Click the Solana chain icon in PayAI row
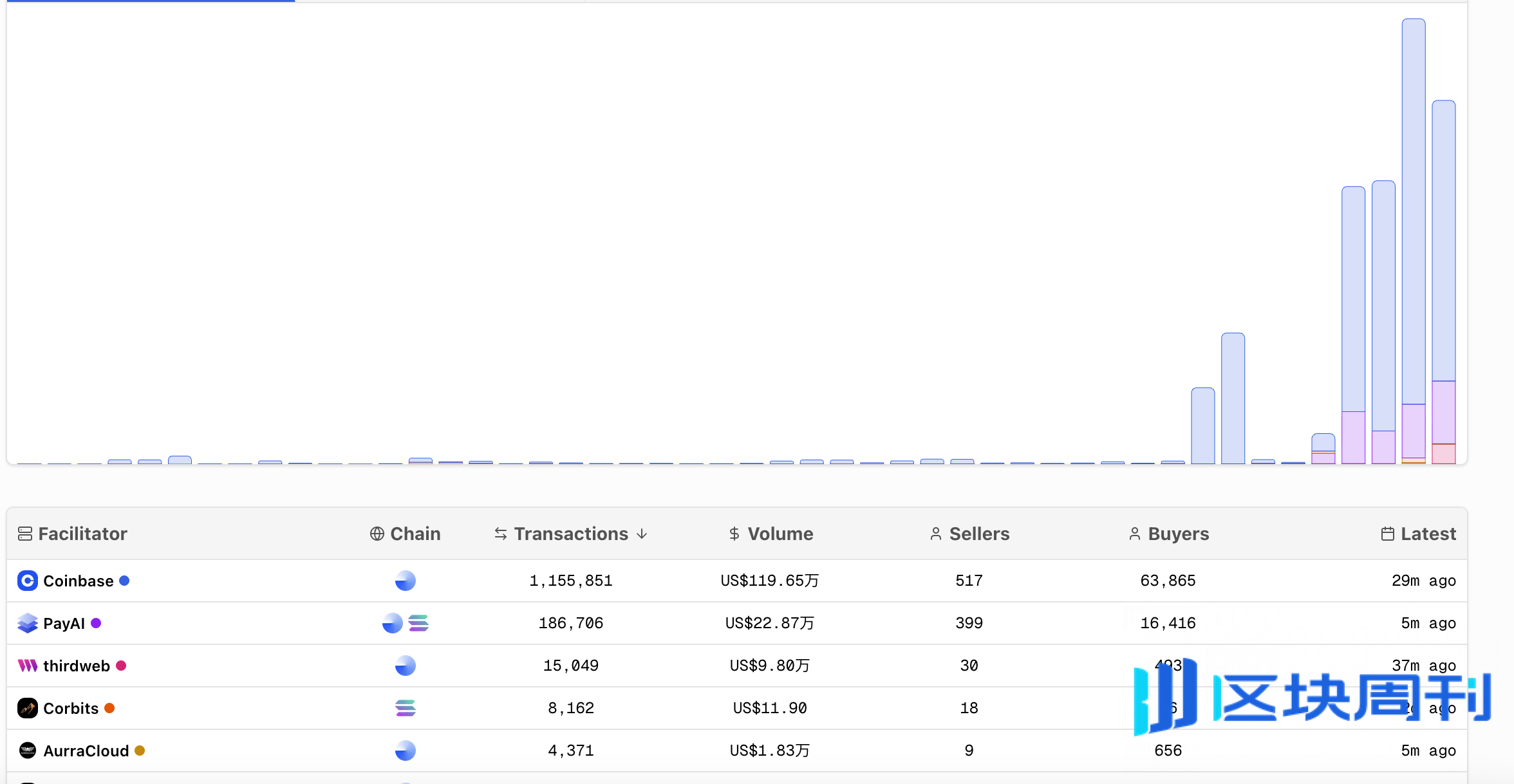Screen dimensions: 1514x784 [x=418, y=623]
